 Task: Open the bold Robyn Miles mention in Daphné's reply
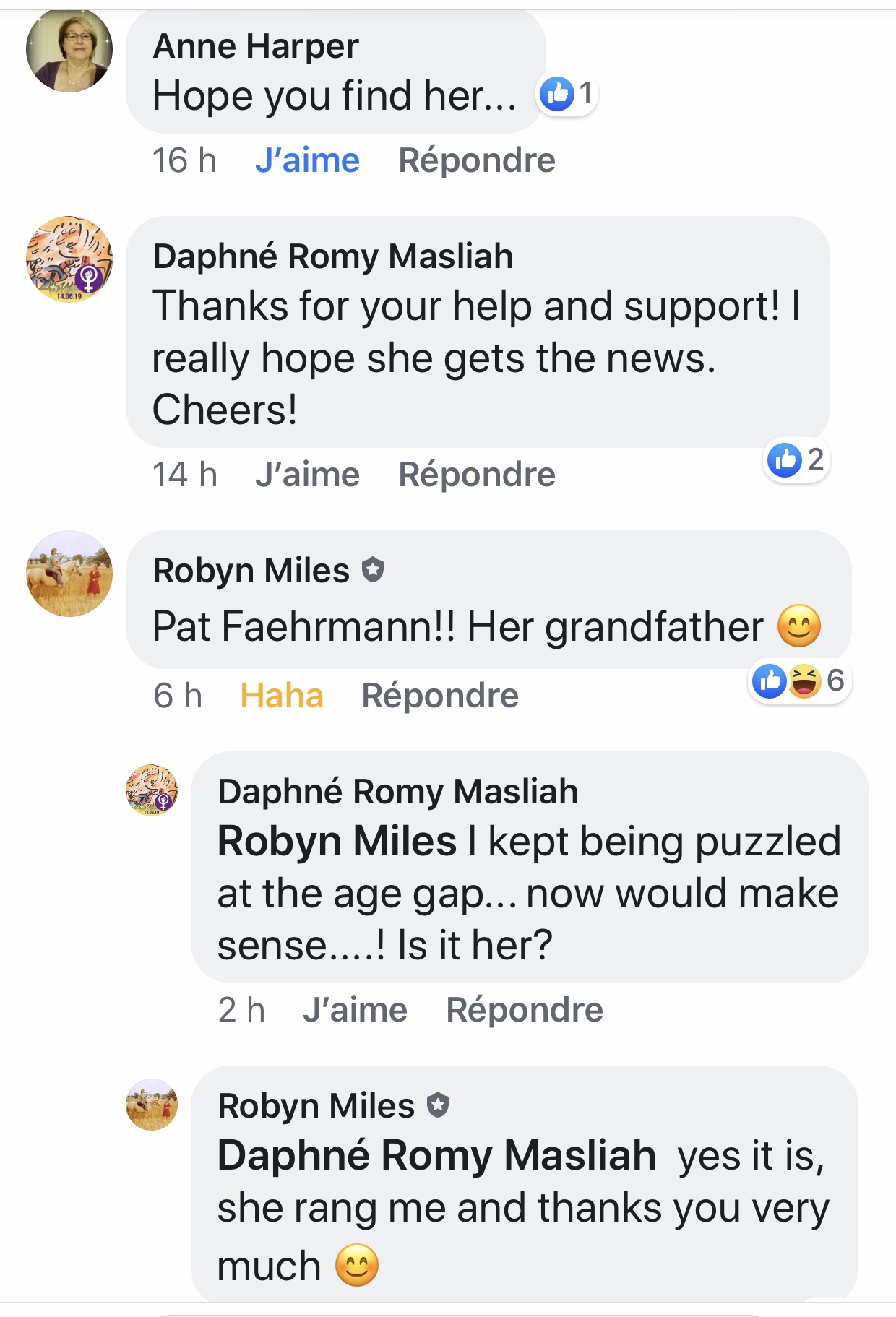tap(337, 842)
